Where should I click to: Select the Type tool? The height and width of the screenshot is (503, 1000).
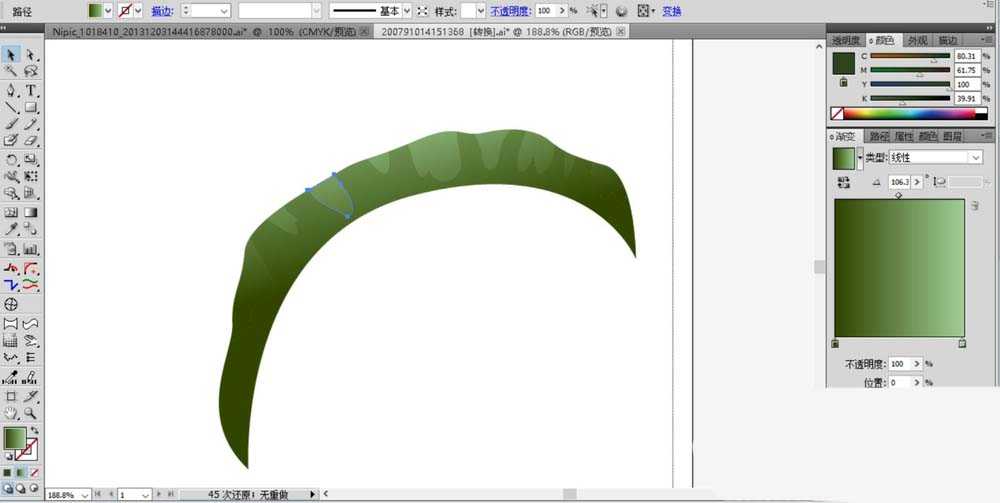click(x=31, y=90)
